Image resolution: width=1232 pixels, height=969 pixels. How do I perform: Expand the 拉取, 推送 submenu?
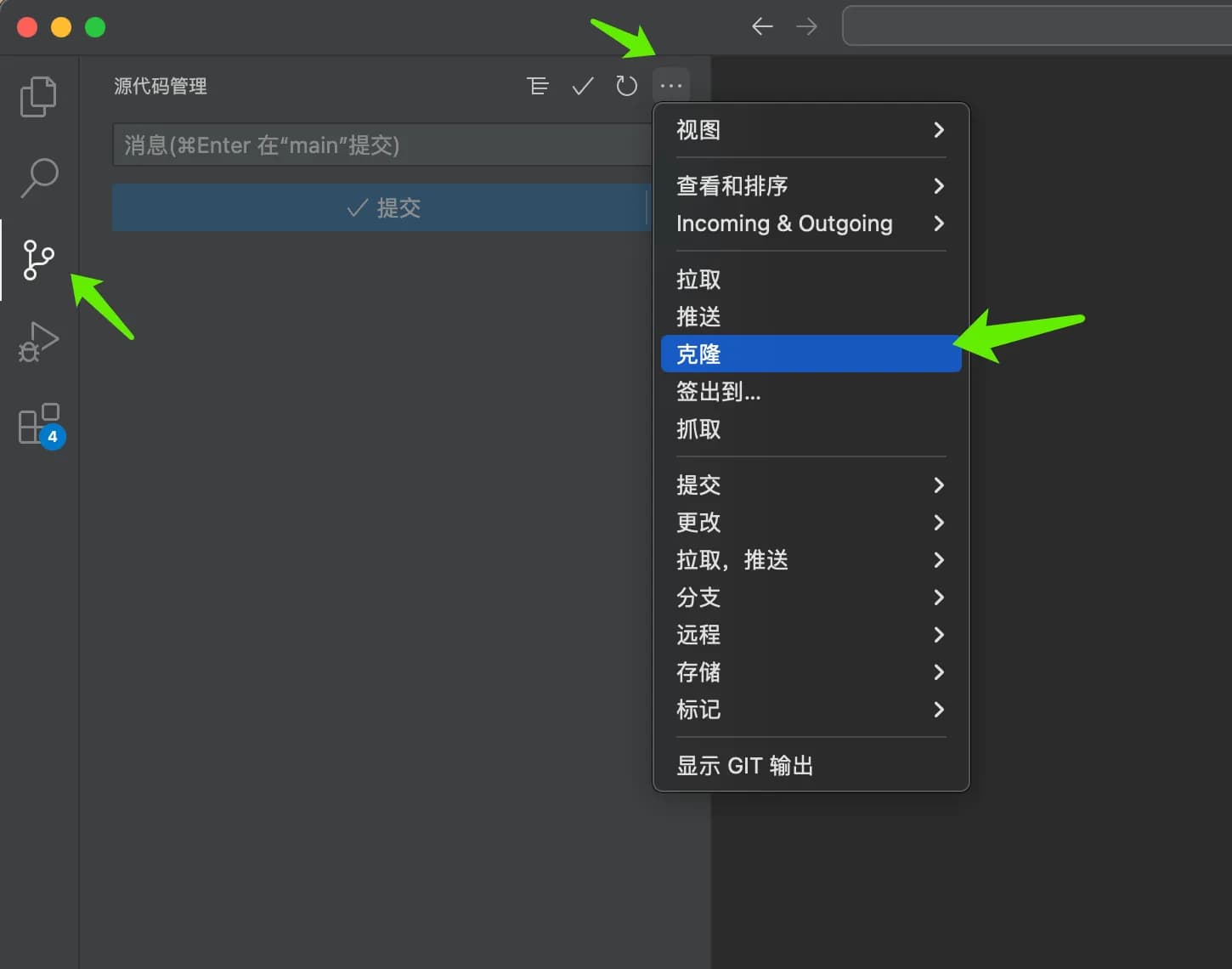(x=811, y=560)
